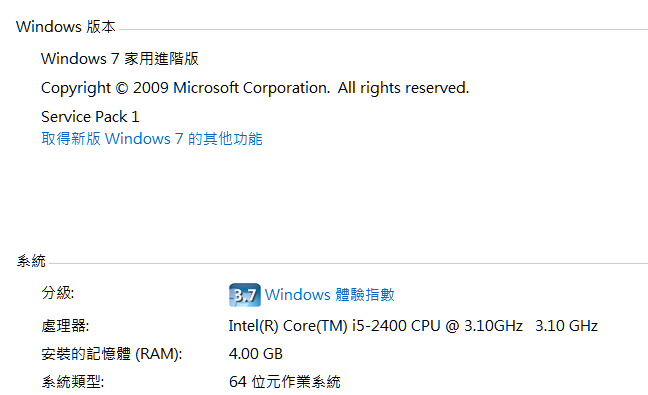648x395 pixels.
Task: Click the 64 位元作業系統 value
Action: (285, 382)
